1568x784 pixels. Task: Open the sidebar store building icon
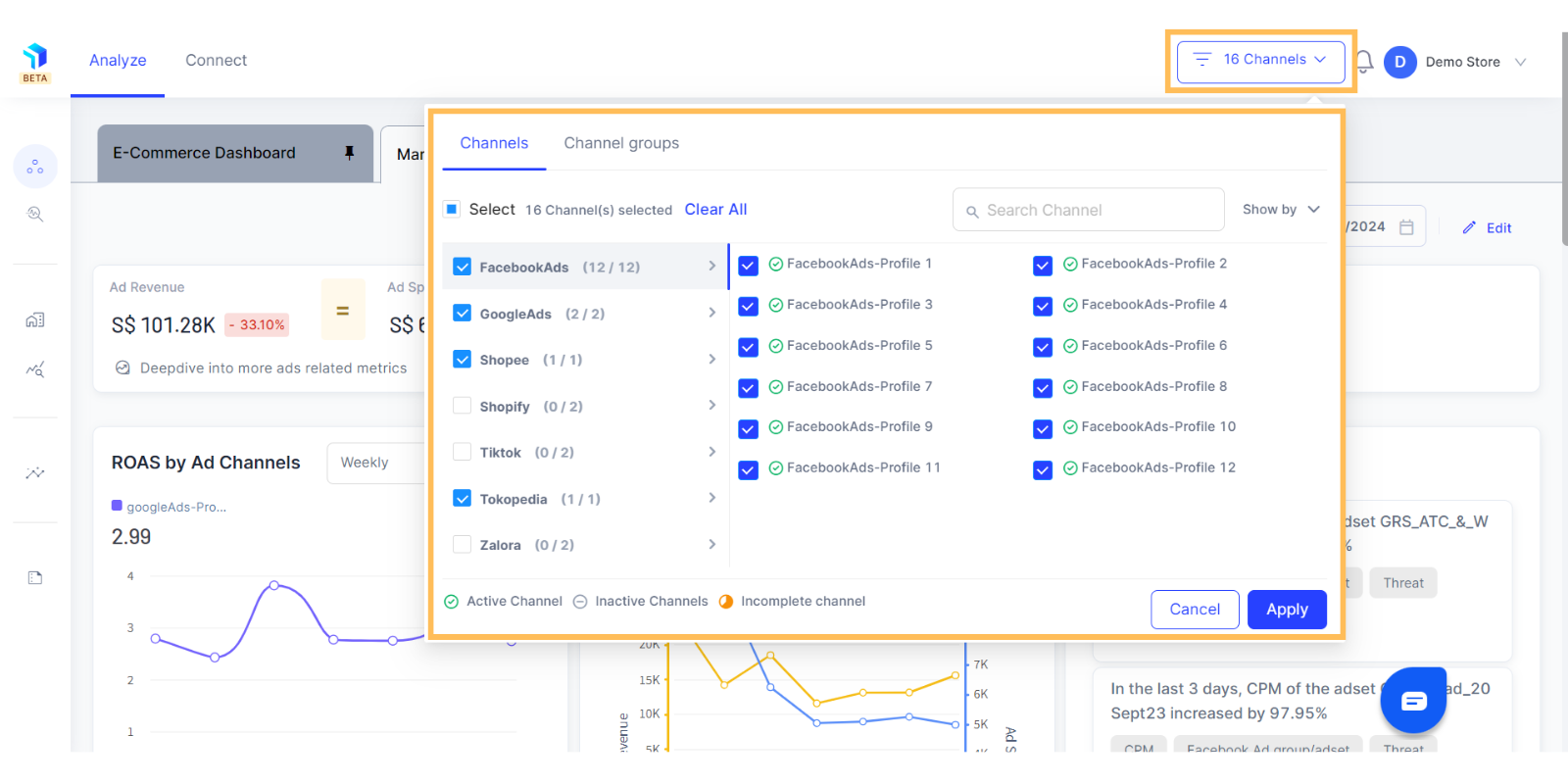(35, 319)
